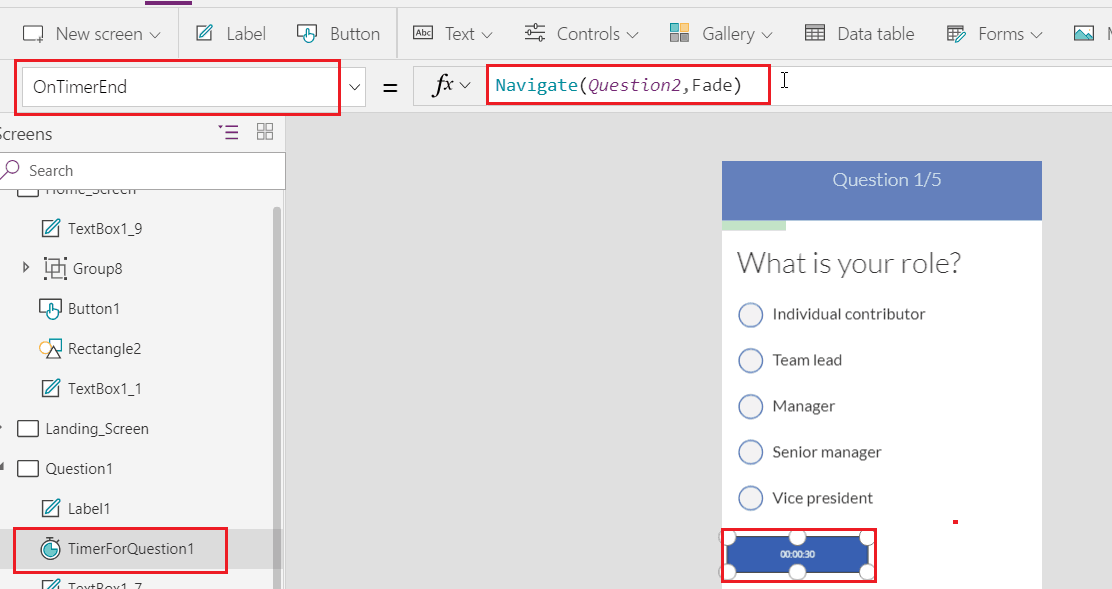This screenshot has height=589, width=1112.
Task: Click the timer showing 00:00:30
Action: coord(797,552)
